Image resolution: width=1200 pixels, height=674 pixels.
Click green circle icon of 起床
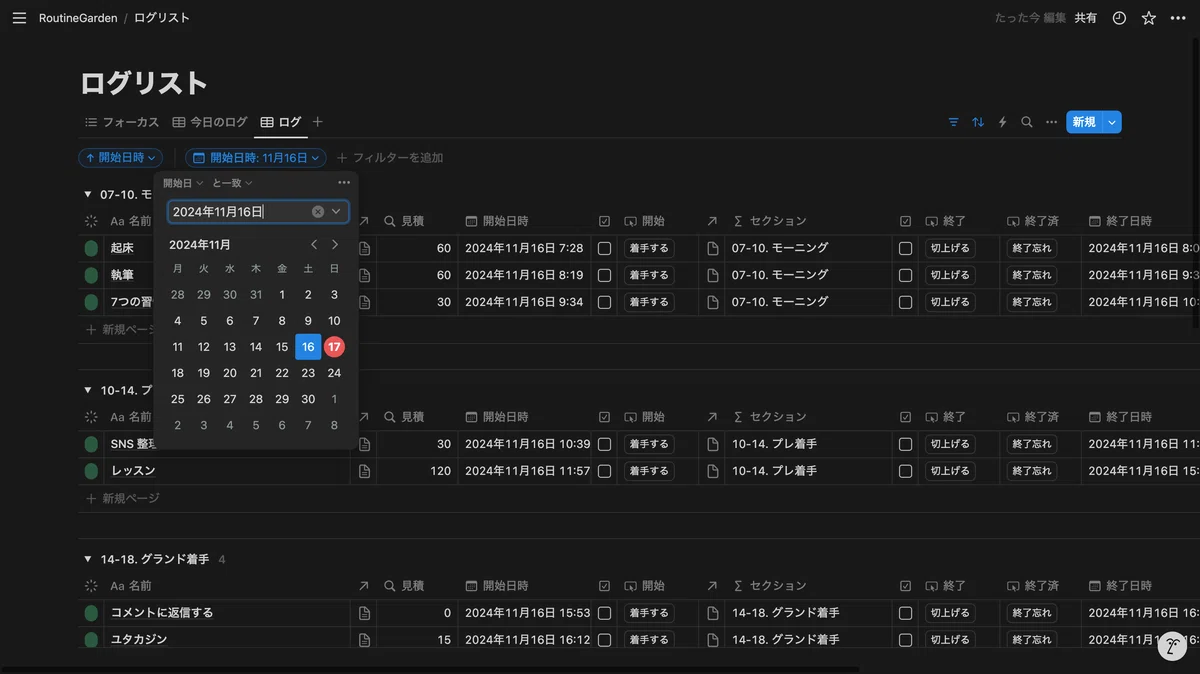point(91,248)
